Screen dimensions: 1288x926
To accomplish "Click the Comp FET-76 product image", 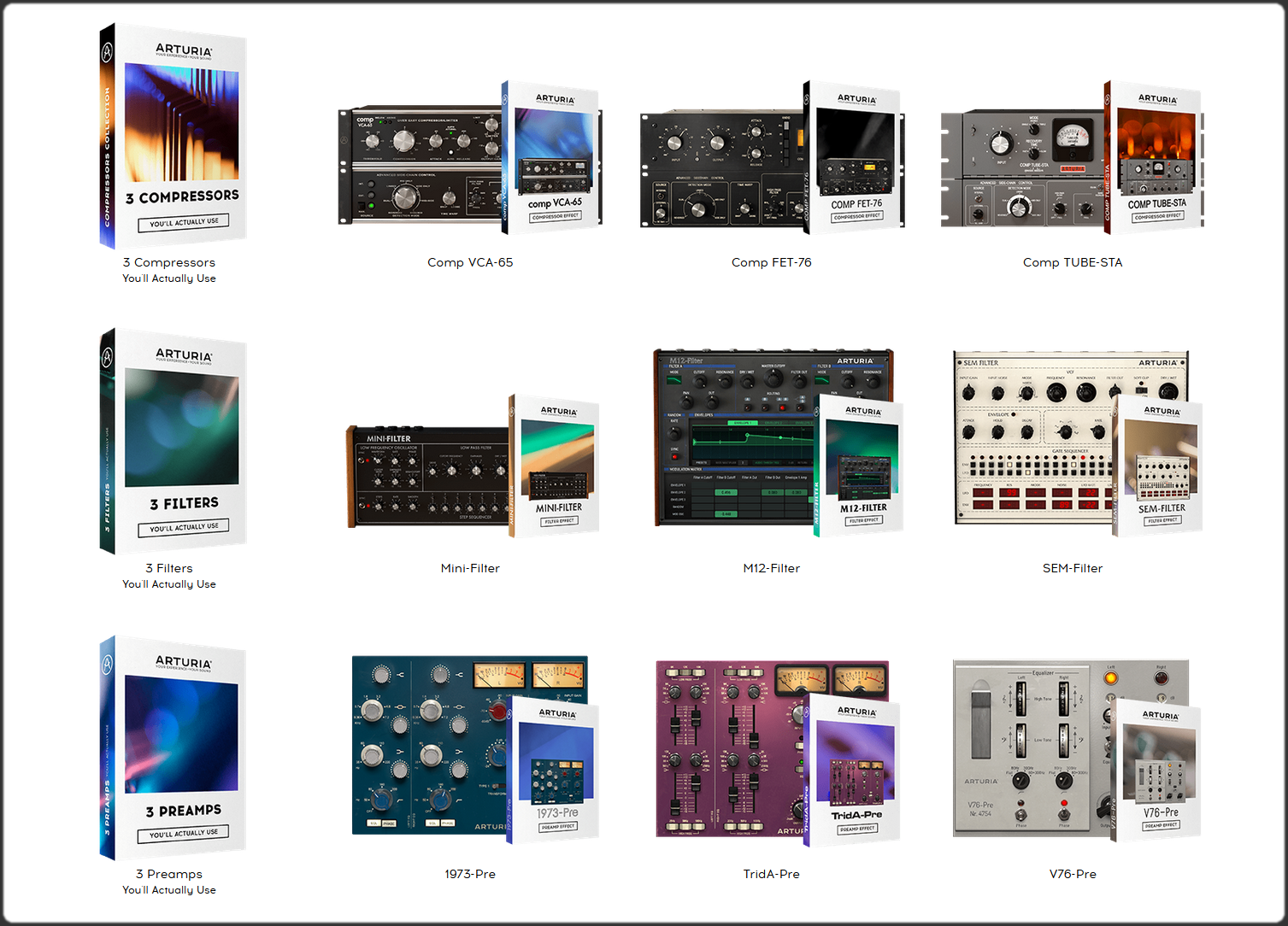I will coord(772,157).
